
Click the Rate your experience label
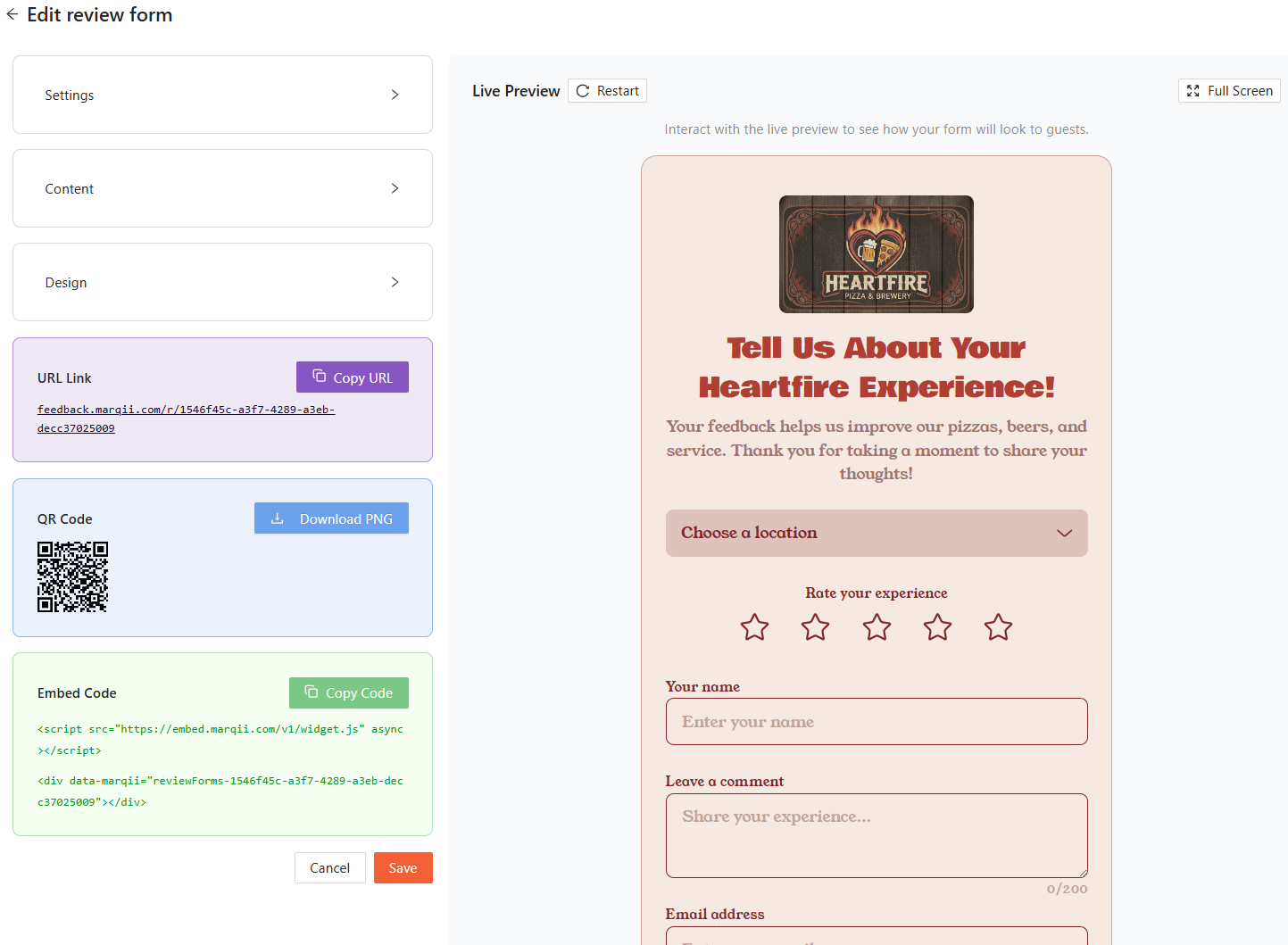tap(877, 593)
